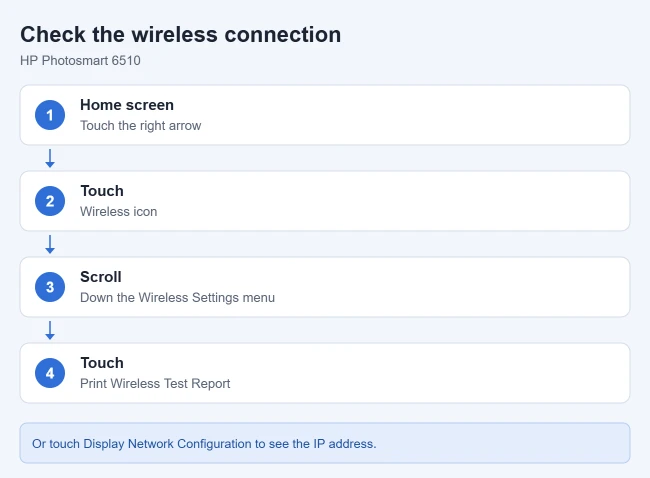Click the arrow between steps 2 and 3
Screen dimensions: 650x478
pos(50,244)
